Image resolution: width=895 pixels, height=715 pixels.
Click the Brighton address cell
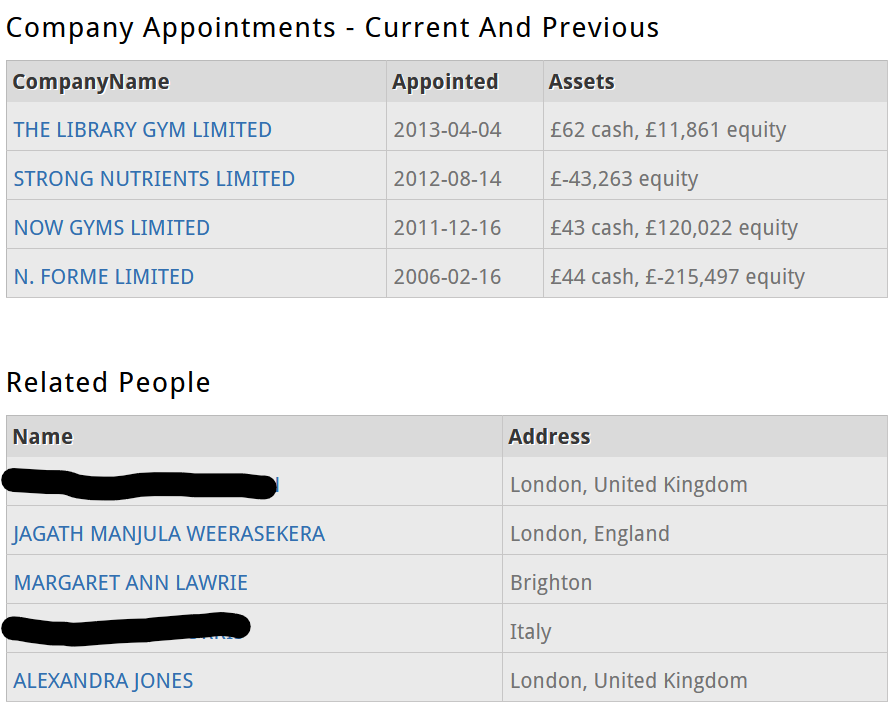coord(550,583)
